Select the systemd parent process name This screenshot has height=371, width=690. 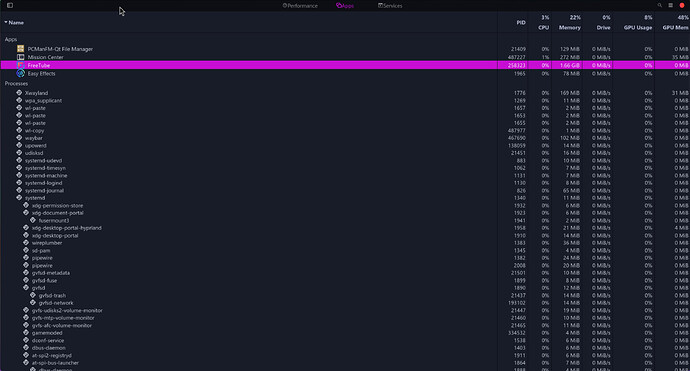click(35, 198)
